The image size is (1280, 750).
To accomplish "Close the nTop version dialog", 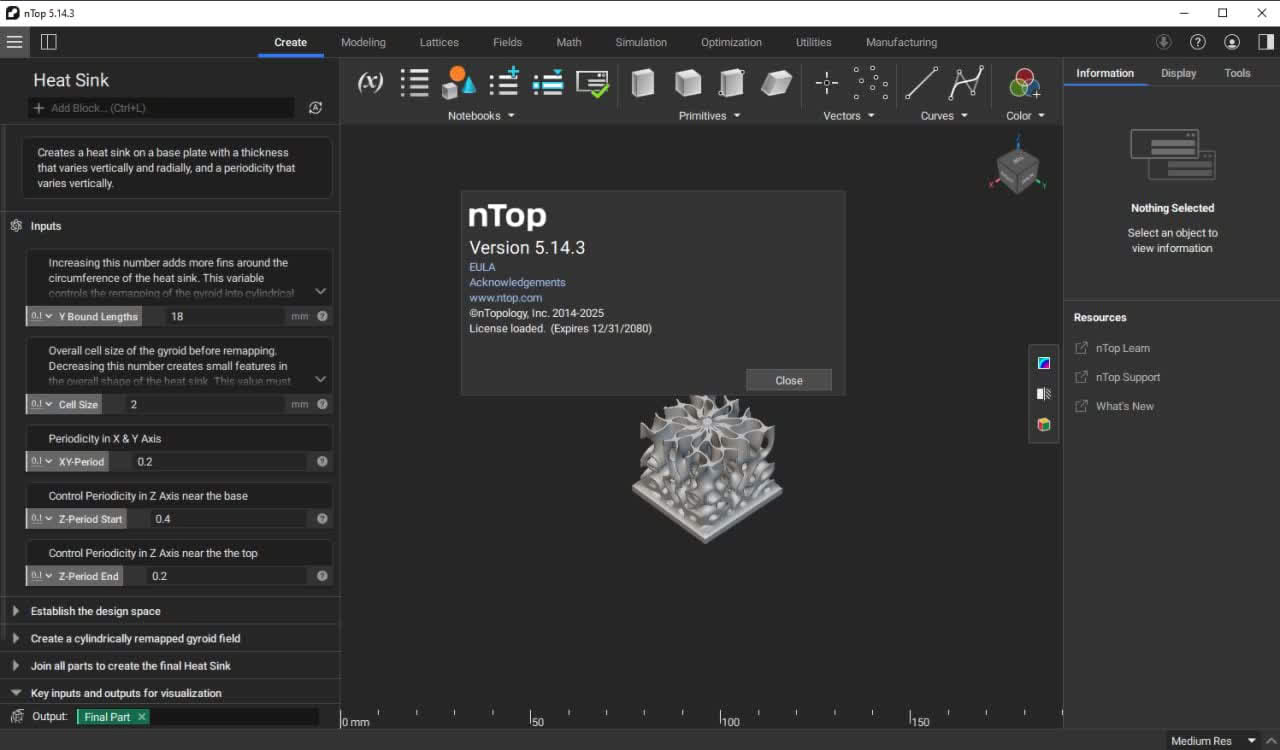I will coord(788,380).
